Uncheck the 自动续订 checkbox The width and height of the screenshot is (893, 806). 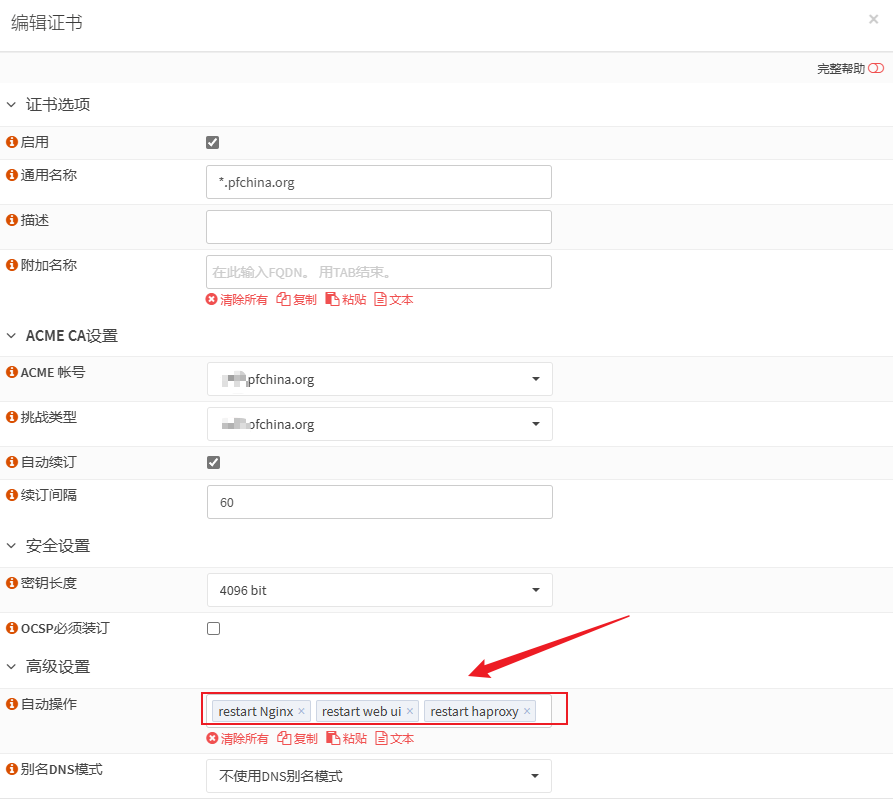coord(212,462)
